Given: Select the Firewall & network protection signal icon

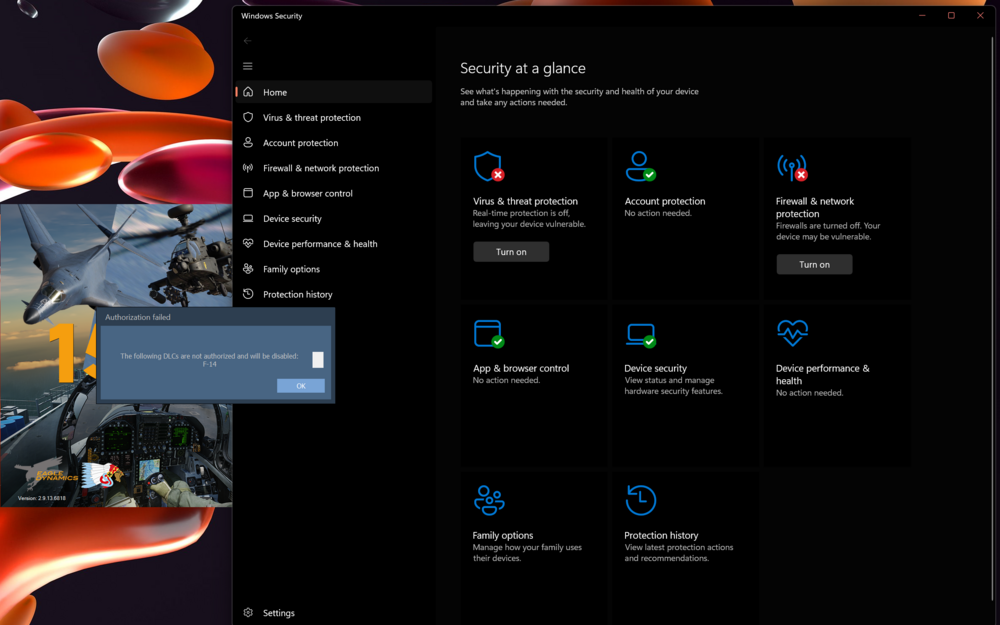Looking at the screenshot, I should pos(247,167).
